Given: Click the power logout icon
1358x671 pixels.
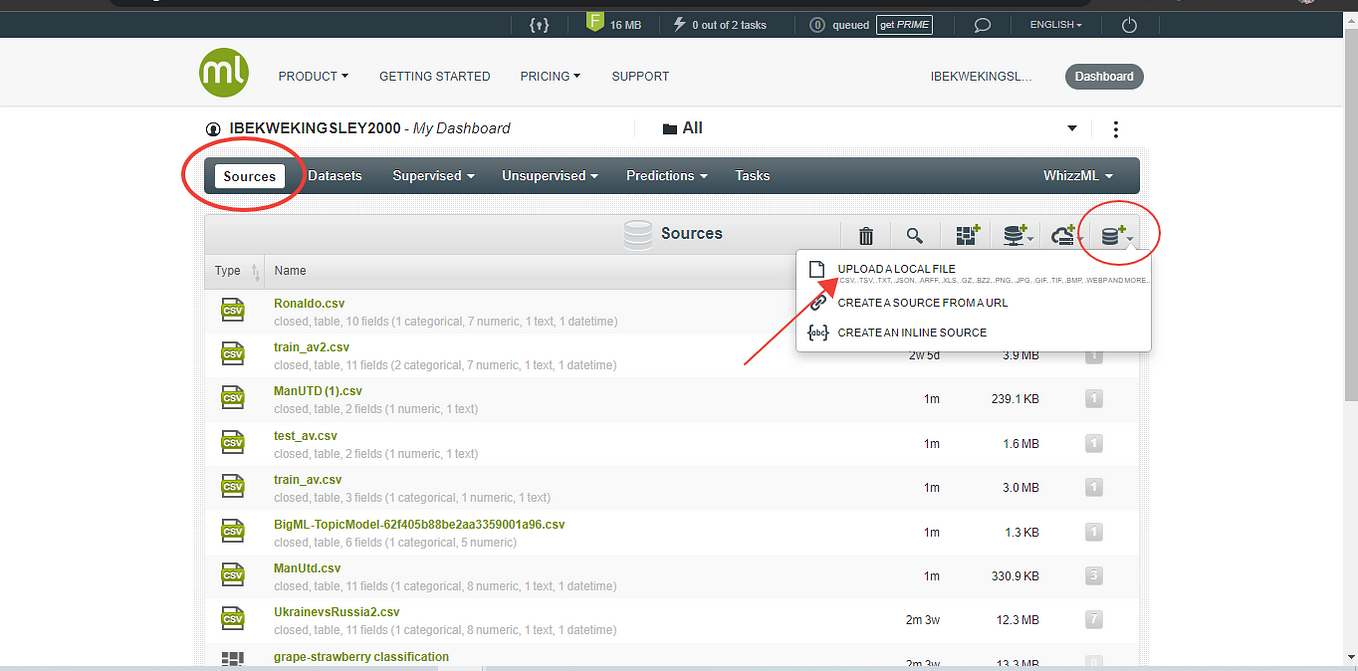Looking at the screenshot, I should pyautogui.click(x=1129, y=25).
